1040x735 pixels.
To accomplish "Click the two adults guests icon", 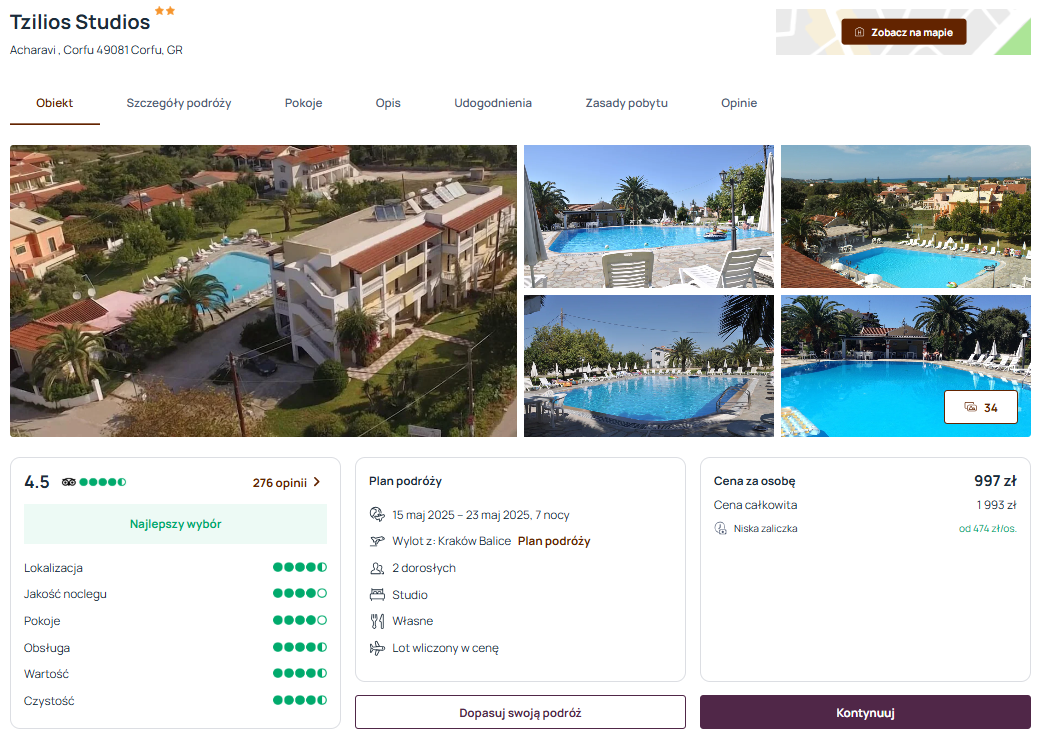I will (x=377, y=568).
